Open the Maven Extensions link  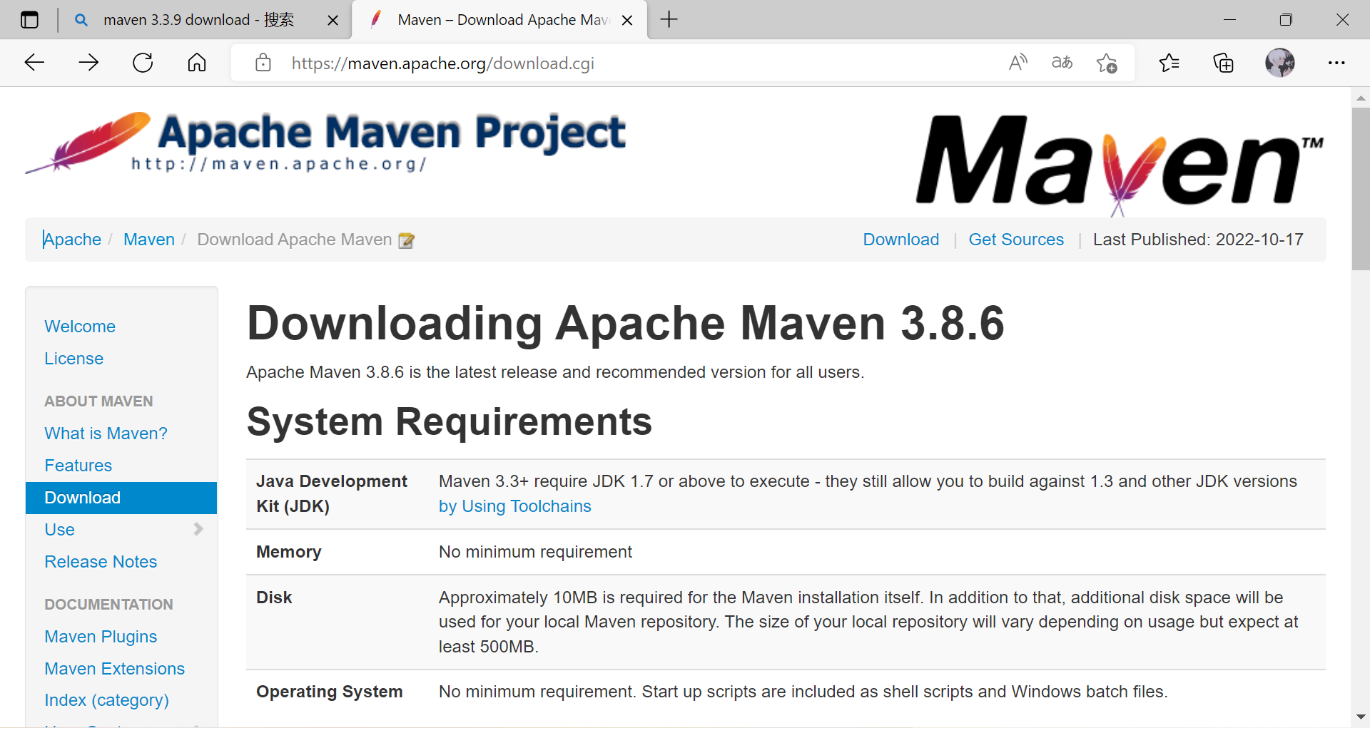point(115,668)
